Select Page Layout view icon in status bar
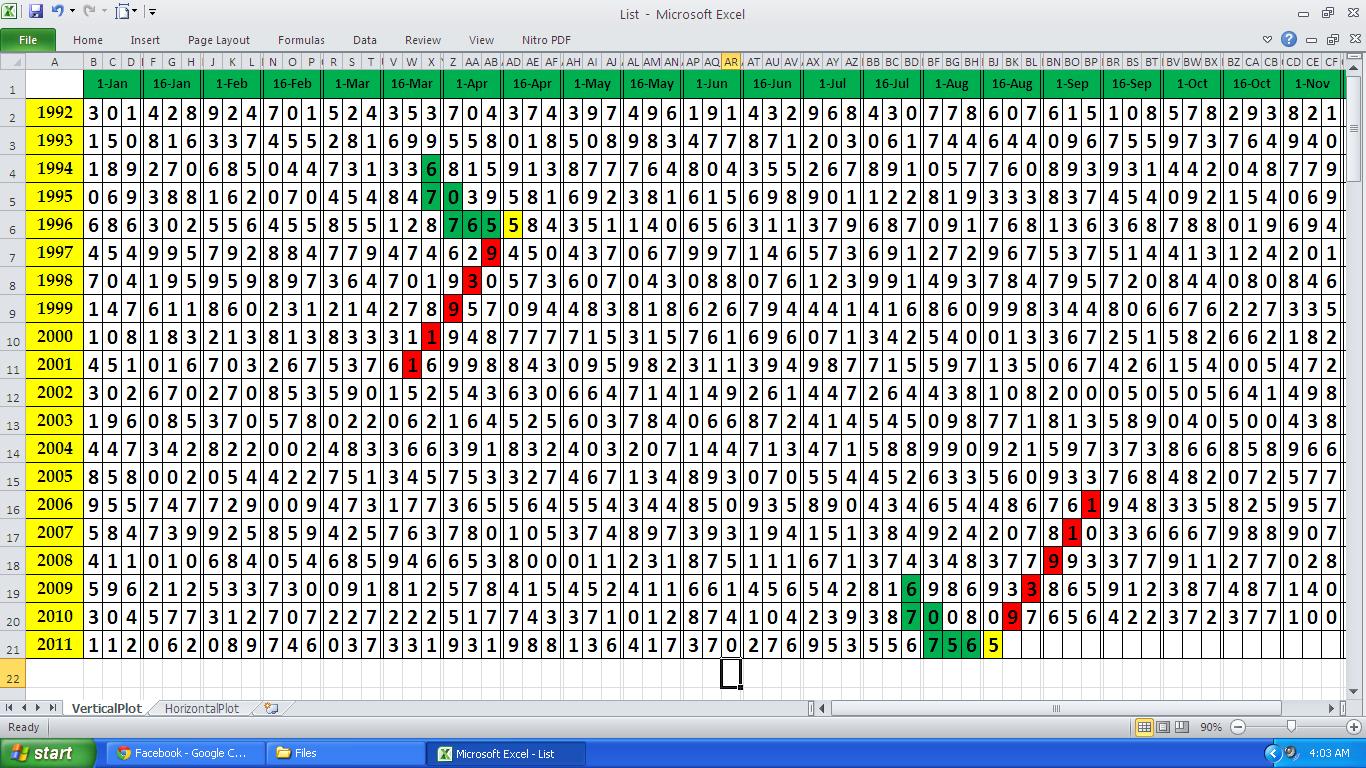The height and width of the screenshot is (768, 1366). pyautogui.click(x=1164, y=727)
